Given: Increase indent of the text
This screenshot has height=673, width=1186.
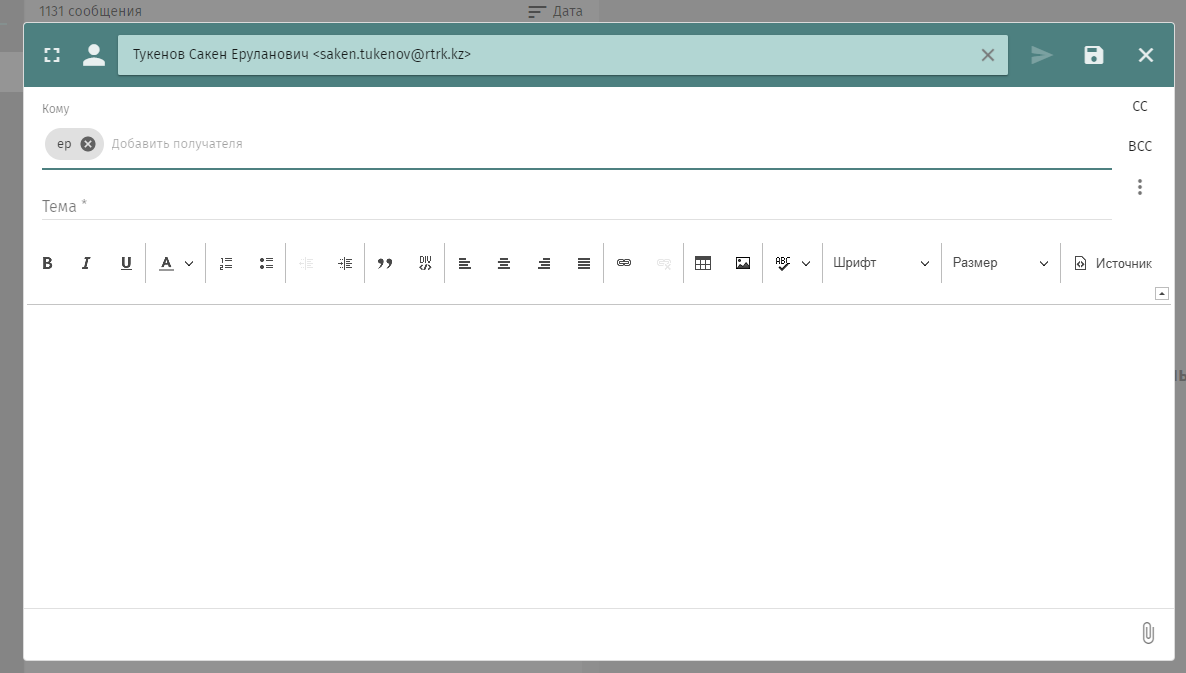Looking at the screenshot, I should click(x=345, y=263).
